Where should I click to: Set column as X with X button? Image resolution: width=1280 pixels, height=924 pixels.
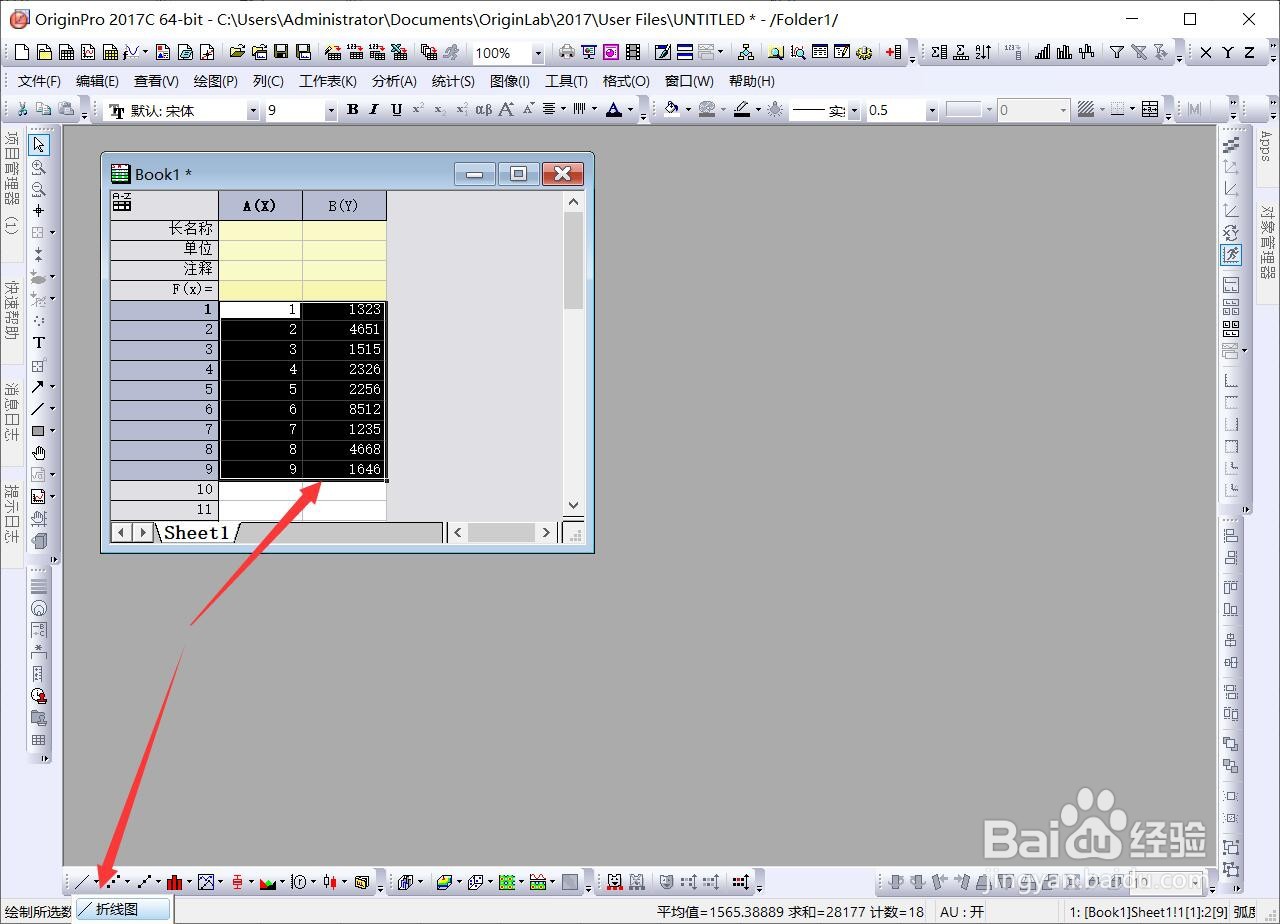tap(1206, 53)
